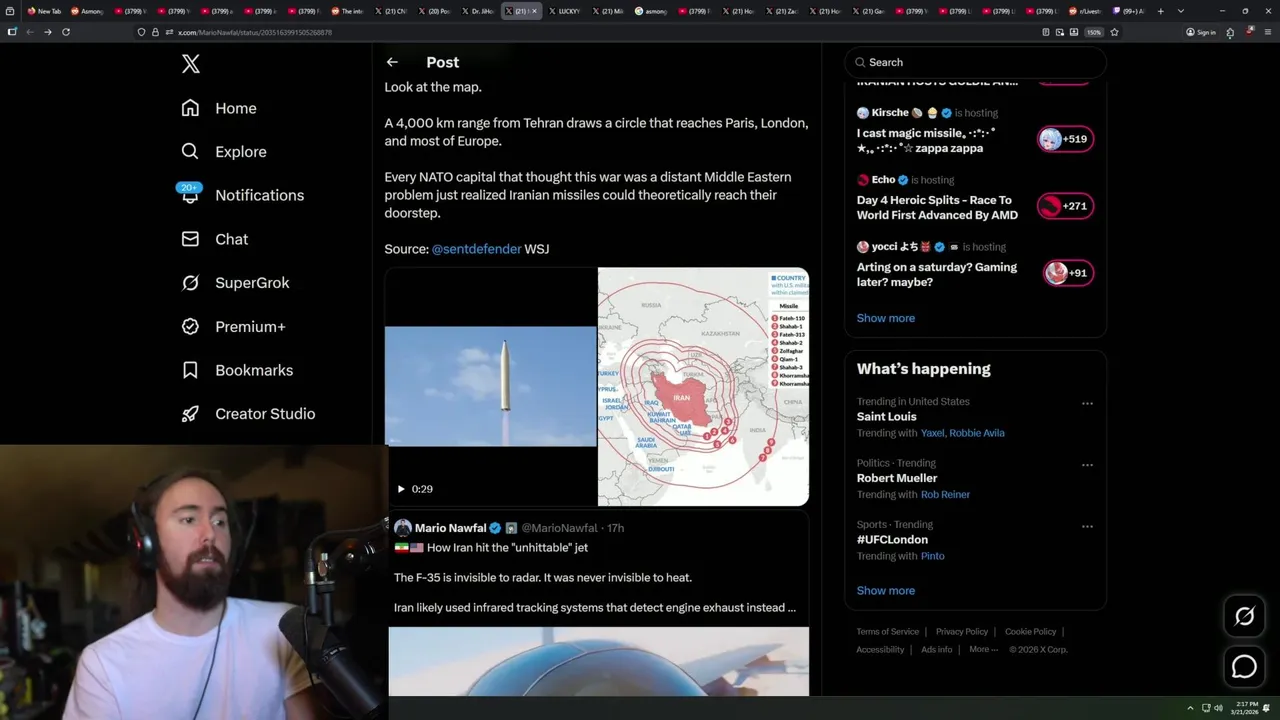Join Echo's space with +271 listeners
Screen dimensions: 1280x720
pos(1066,206)
